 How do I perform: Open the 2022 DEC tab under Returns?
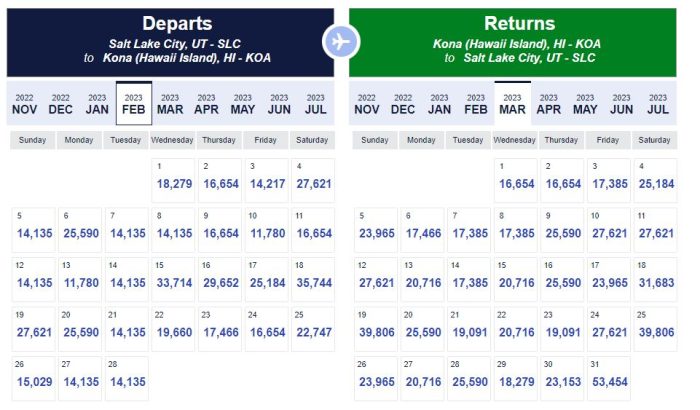tap(403, 103)
